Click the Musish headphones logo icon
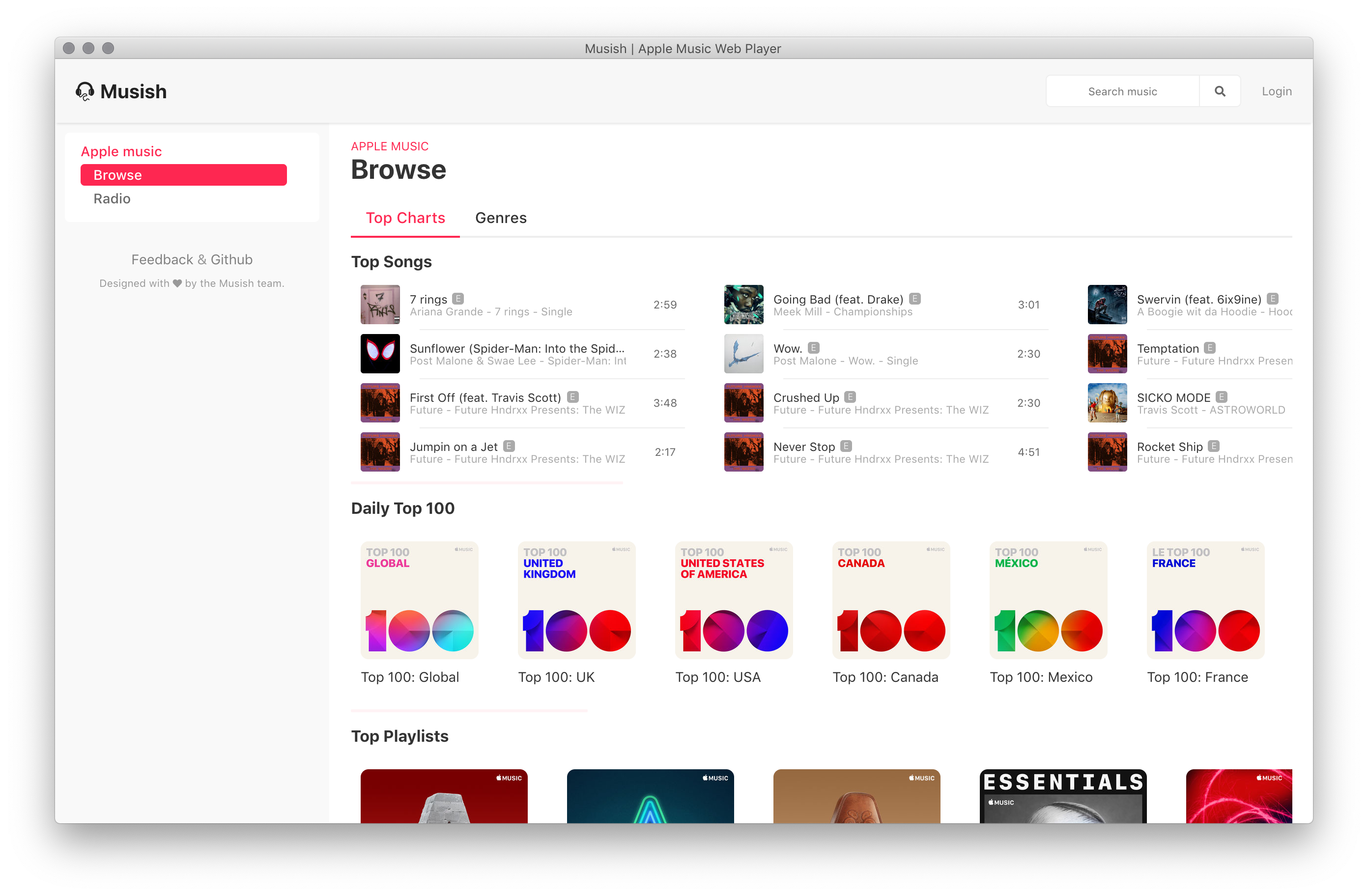This screenshot has width=1368, height=896. (x=85, y=91)
